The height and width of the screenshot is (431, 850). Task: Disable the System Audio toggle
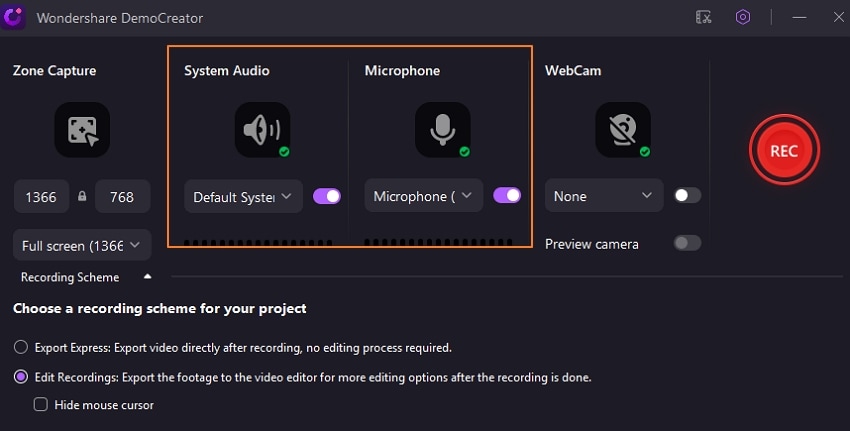pyautogui.click(x=327, y=196)
